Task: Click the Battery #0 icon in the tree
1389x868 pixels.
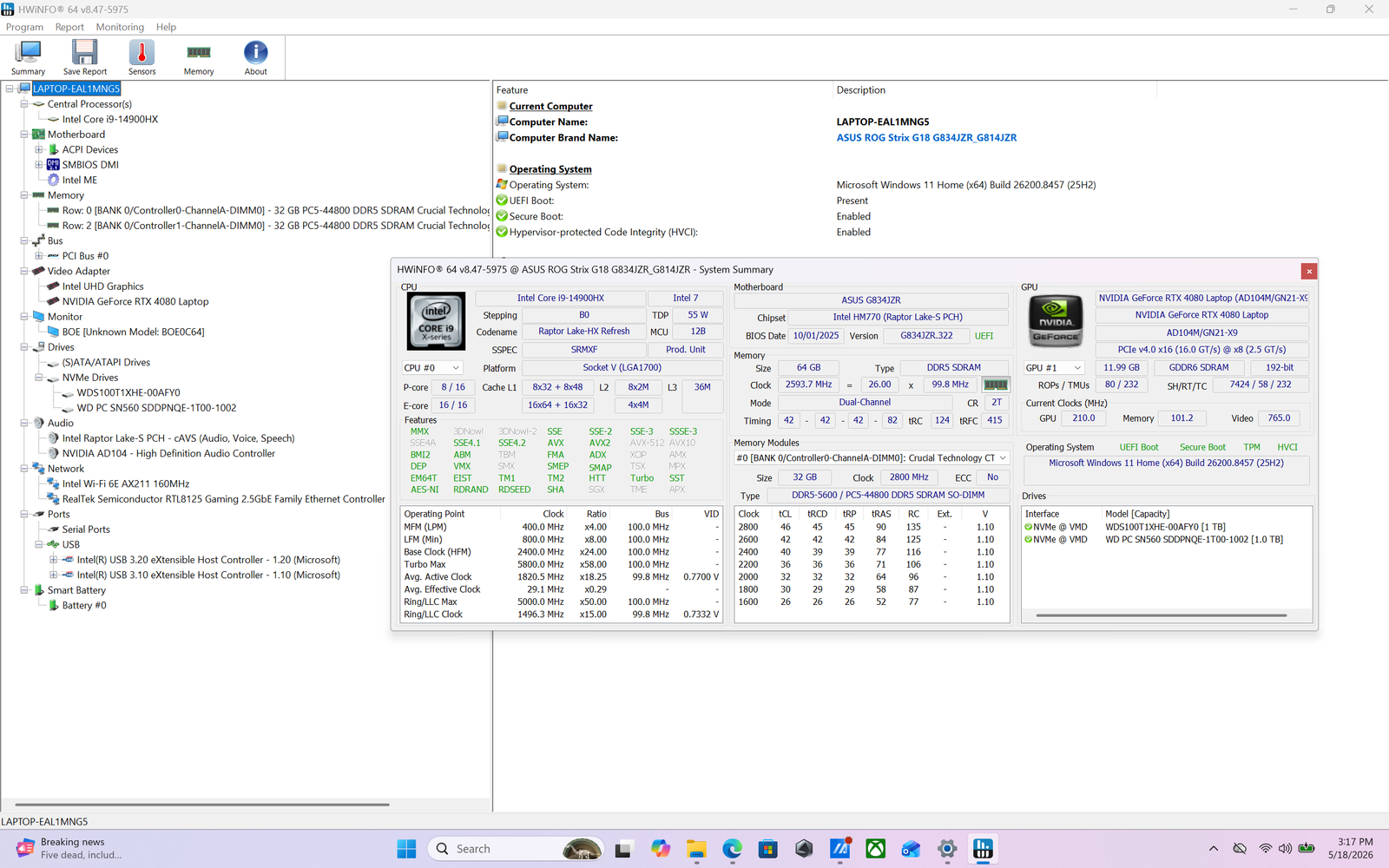Action: point(53,605)
